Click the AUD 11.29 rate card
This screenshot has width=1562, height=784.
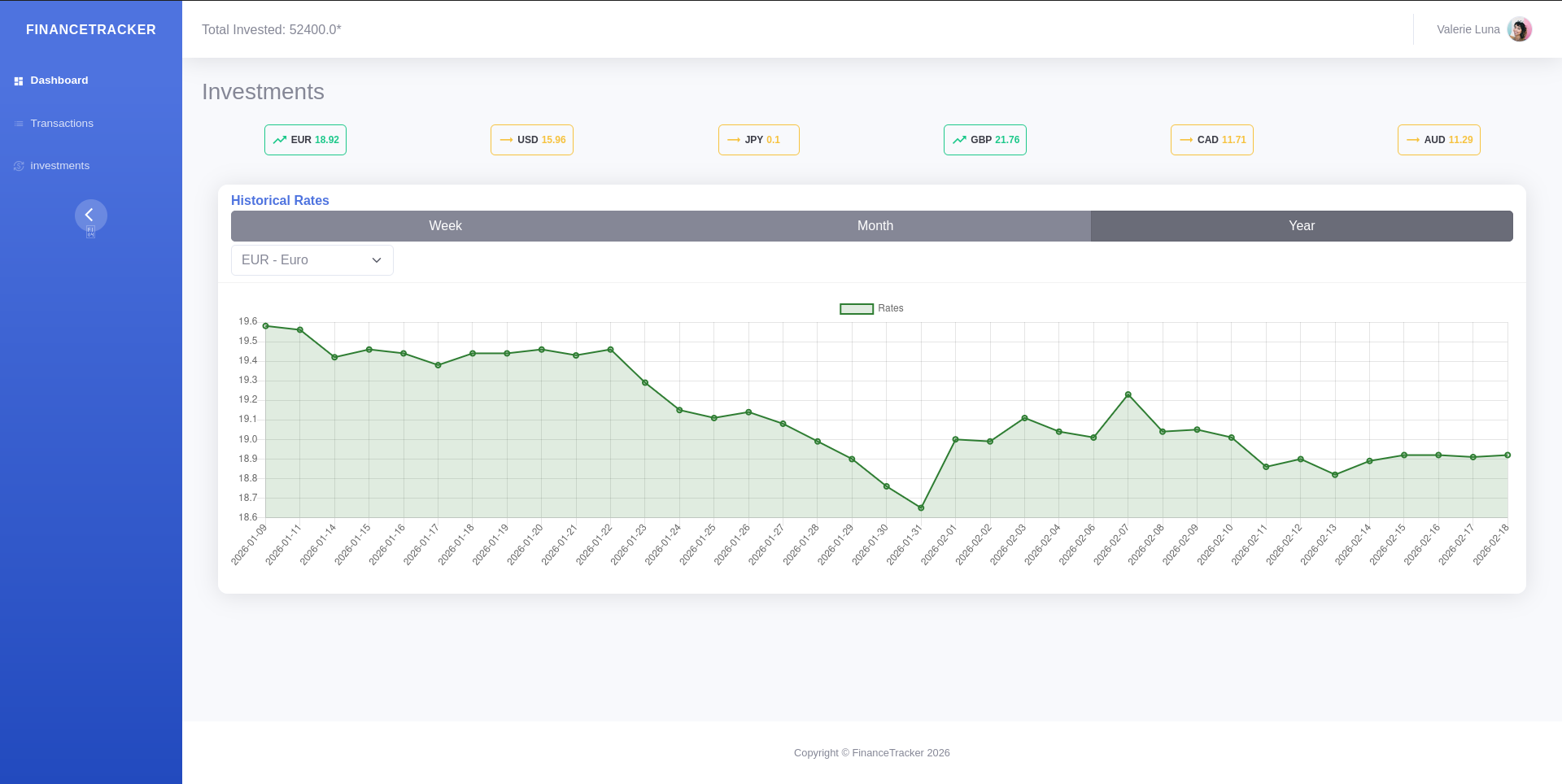pos(1438,140)
